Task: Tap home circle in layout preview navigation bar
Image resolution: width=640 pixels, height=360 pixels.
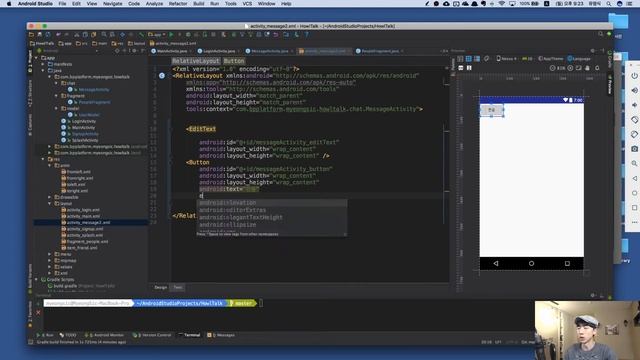Action: 531,264
